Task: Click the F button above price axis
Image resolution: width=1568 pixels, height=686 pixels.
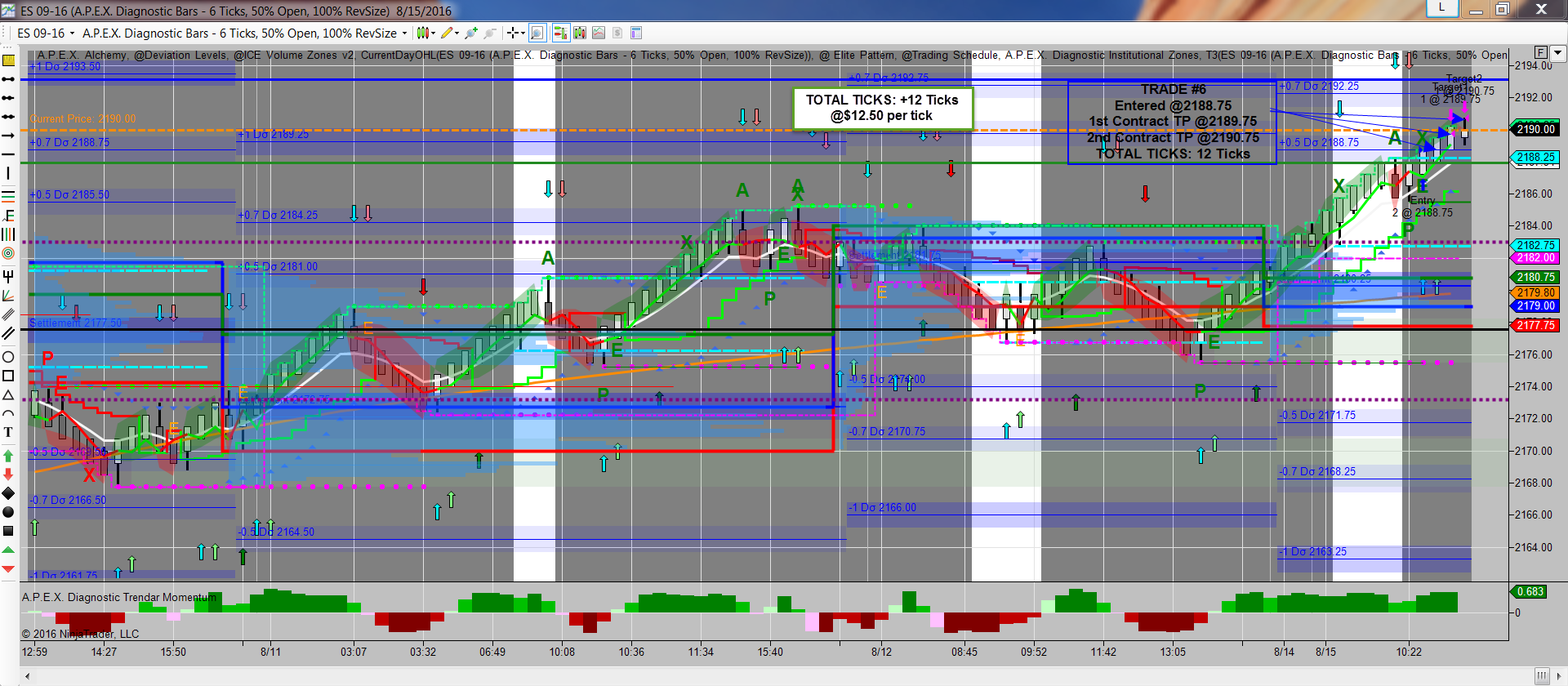Action: tap(1541, 53)
